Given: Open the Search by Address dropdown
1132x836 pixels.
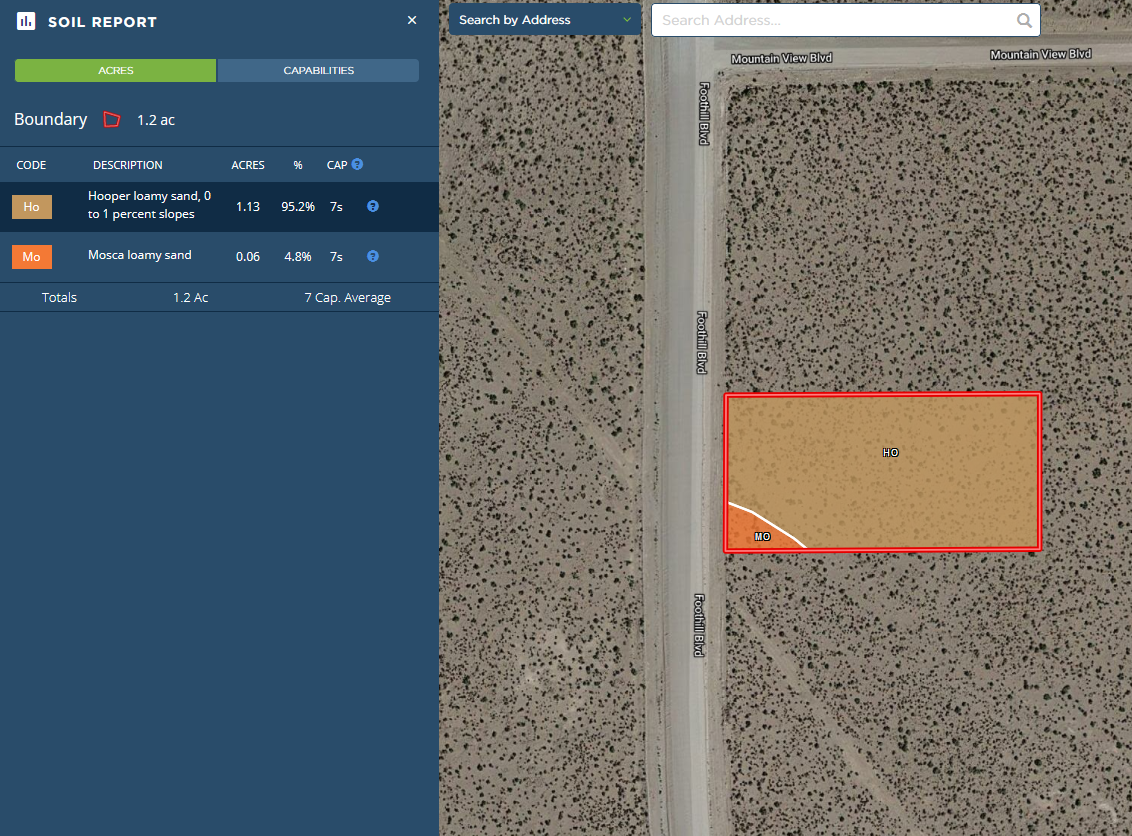Looking at the screenshot, I should [545, 20].
